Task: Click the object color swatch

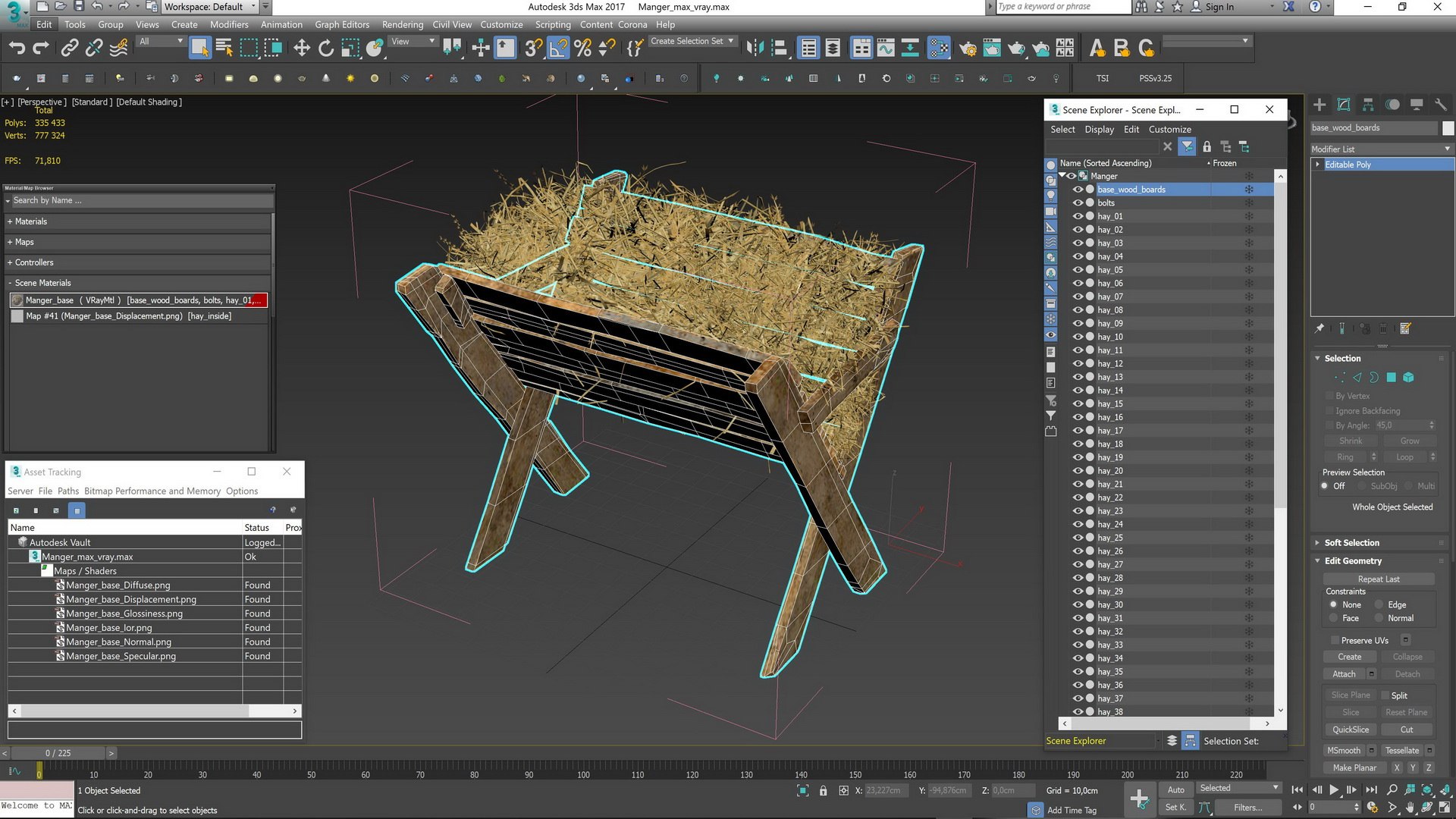Action: [1448, 128]
